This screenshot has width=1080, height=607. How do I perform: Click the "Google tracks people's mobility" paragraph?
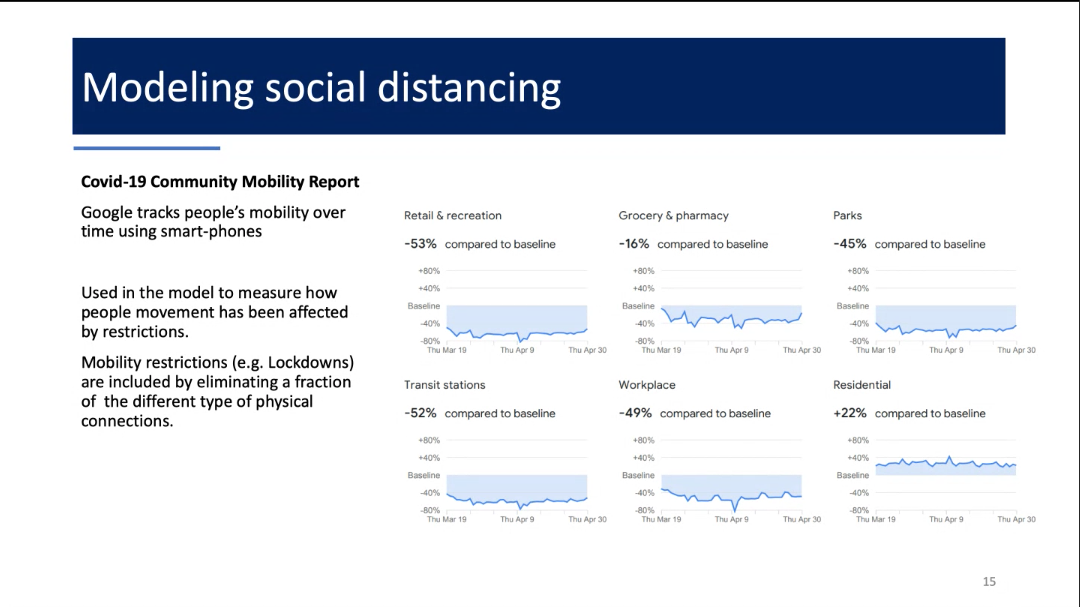tap(212, 222)
